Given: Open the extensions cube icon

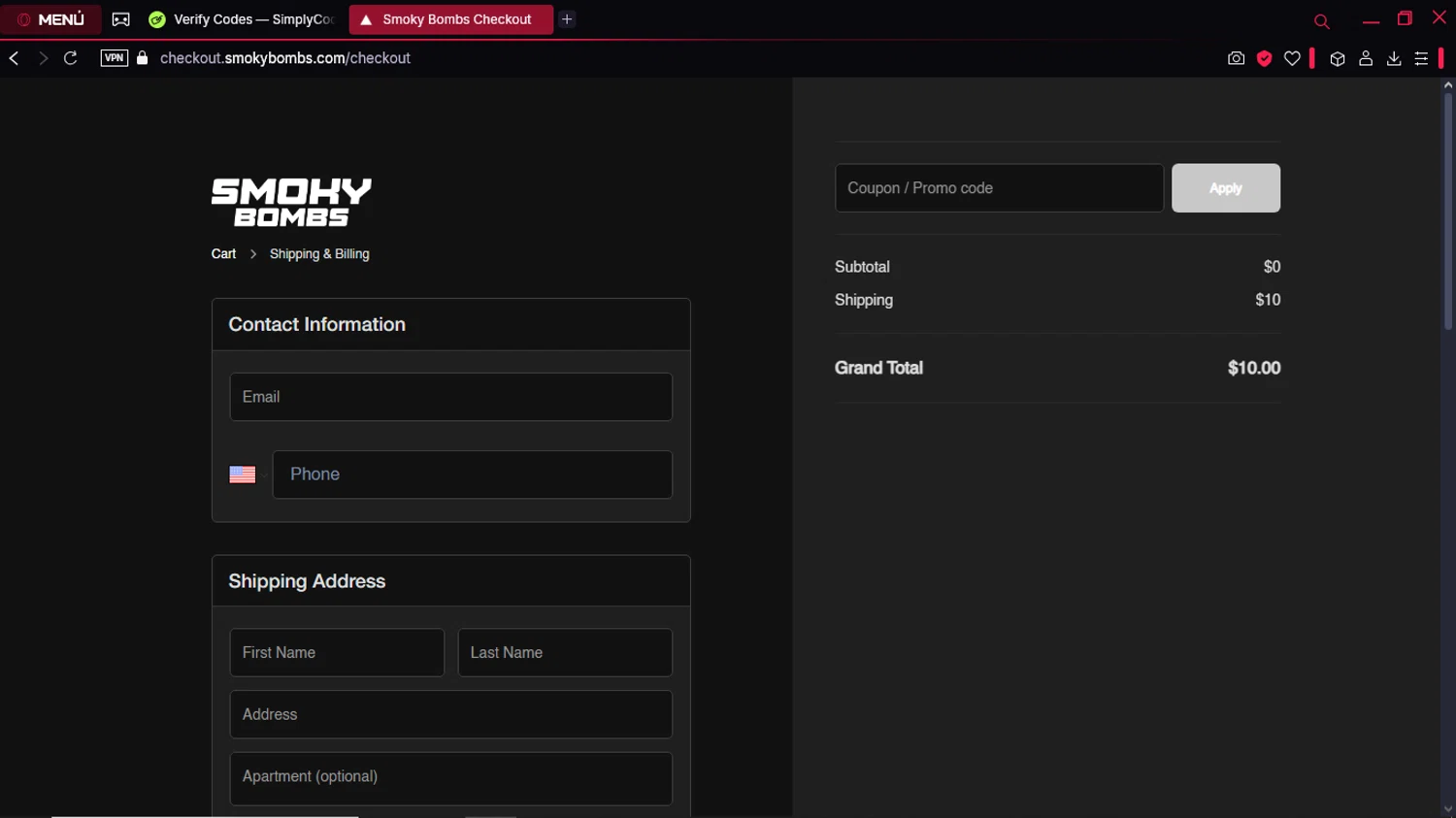Looking at the screenshot, I should click(x=1338, y=59).
